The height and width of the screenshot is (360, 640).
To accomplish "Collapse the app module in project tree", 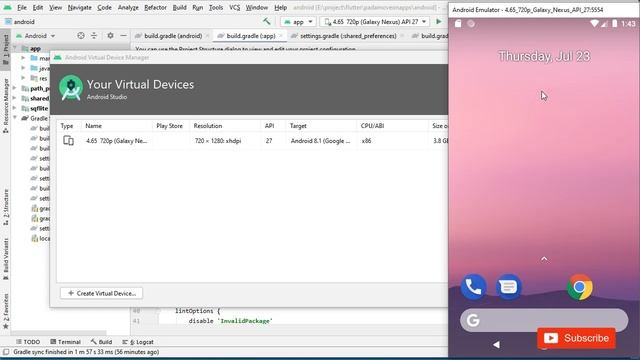I will tap(16, 49).
